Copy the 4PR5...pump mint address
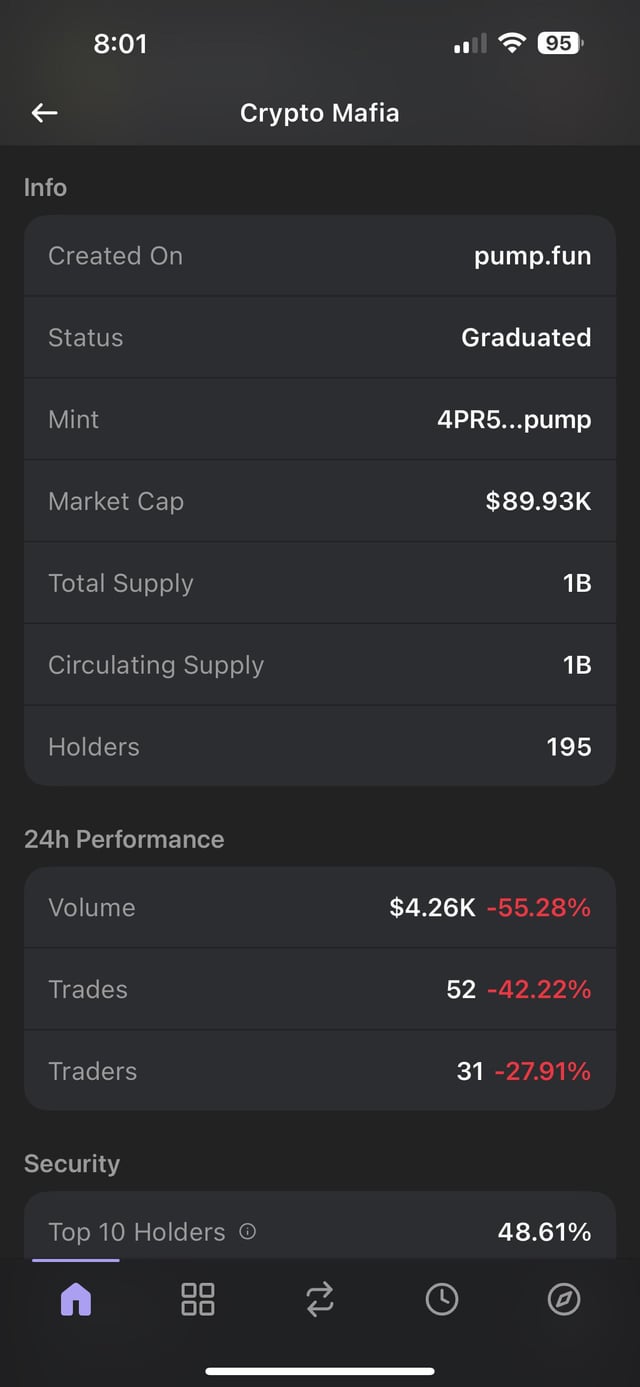 point(513,419)
